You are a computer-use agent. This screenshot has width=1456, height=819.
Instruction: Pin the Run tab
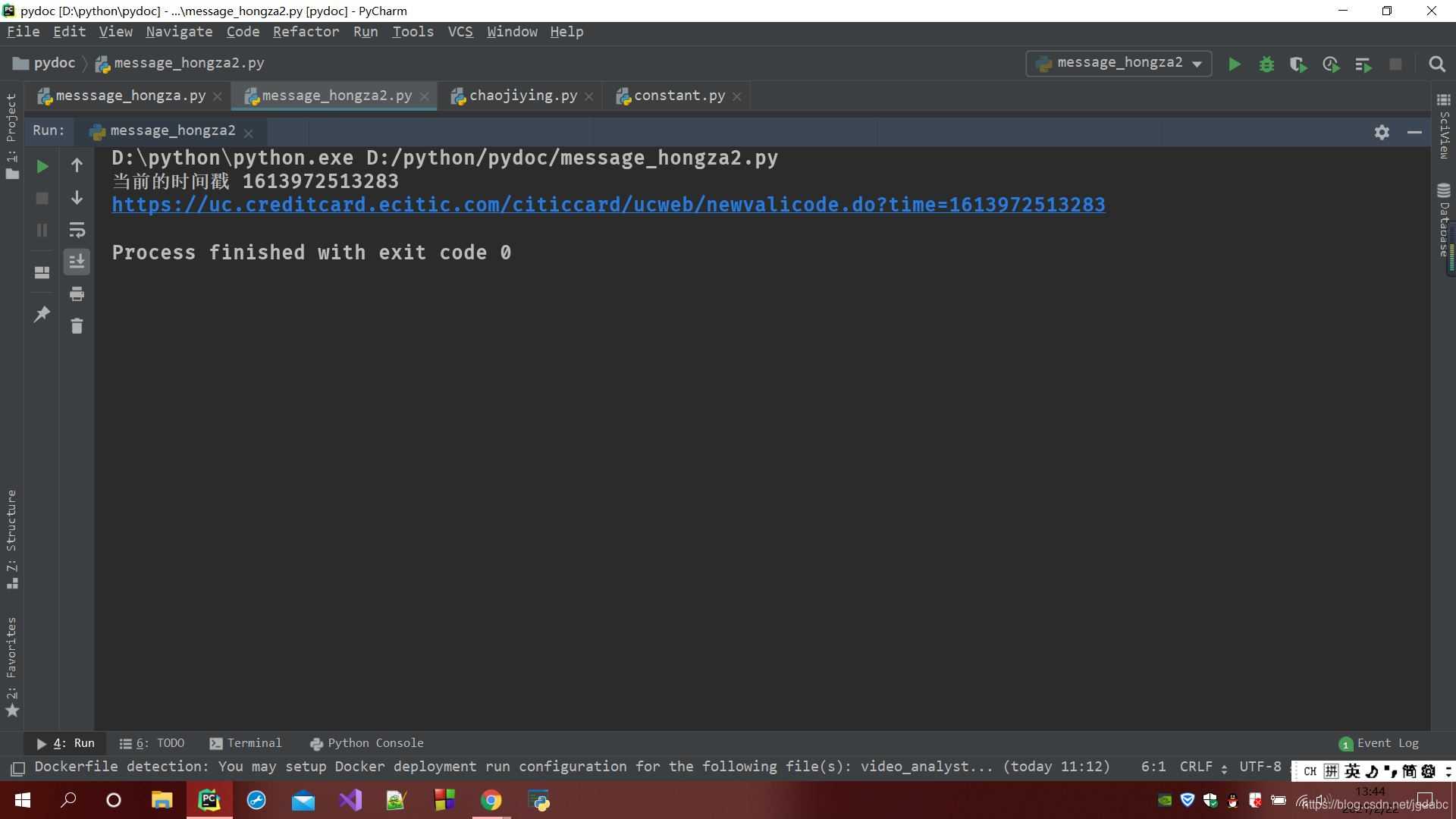point(42,314)
